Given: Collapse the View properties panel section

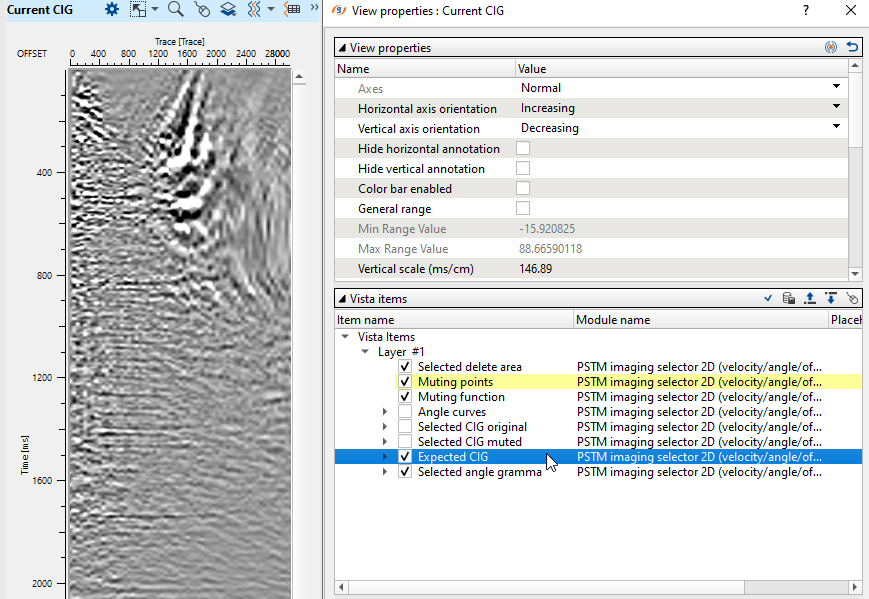Looking at the screenshot, I should click(343, 47).
